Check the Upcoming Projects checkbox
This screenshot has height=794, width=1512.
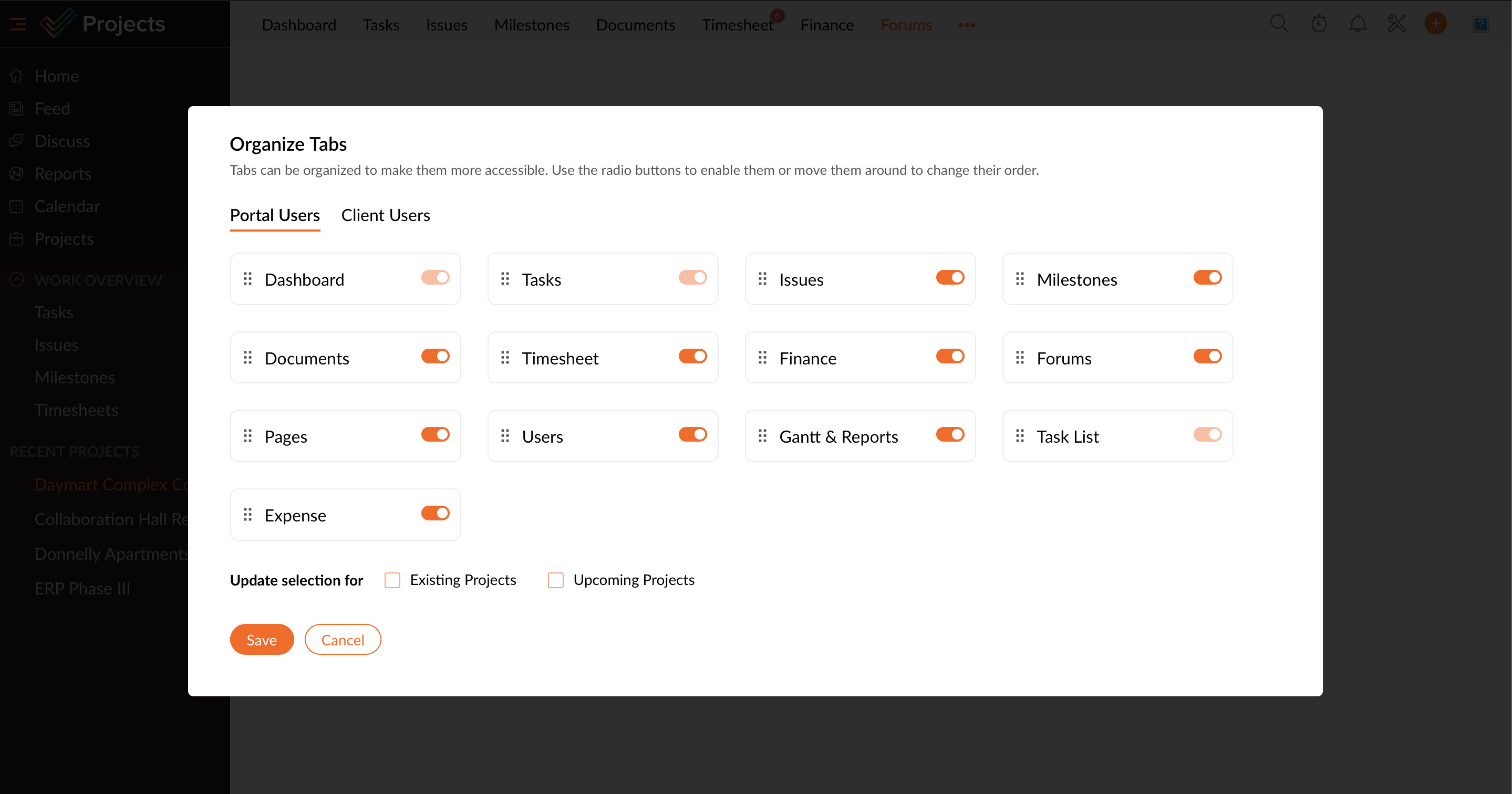point(555,580)
